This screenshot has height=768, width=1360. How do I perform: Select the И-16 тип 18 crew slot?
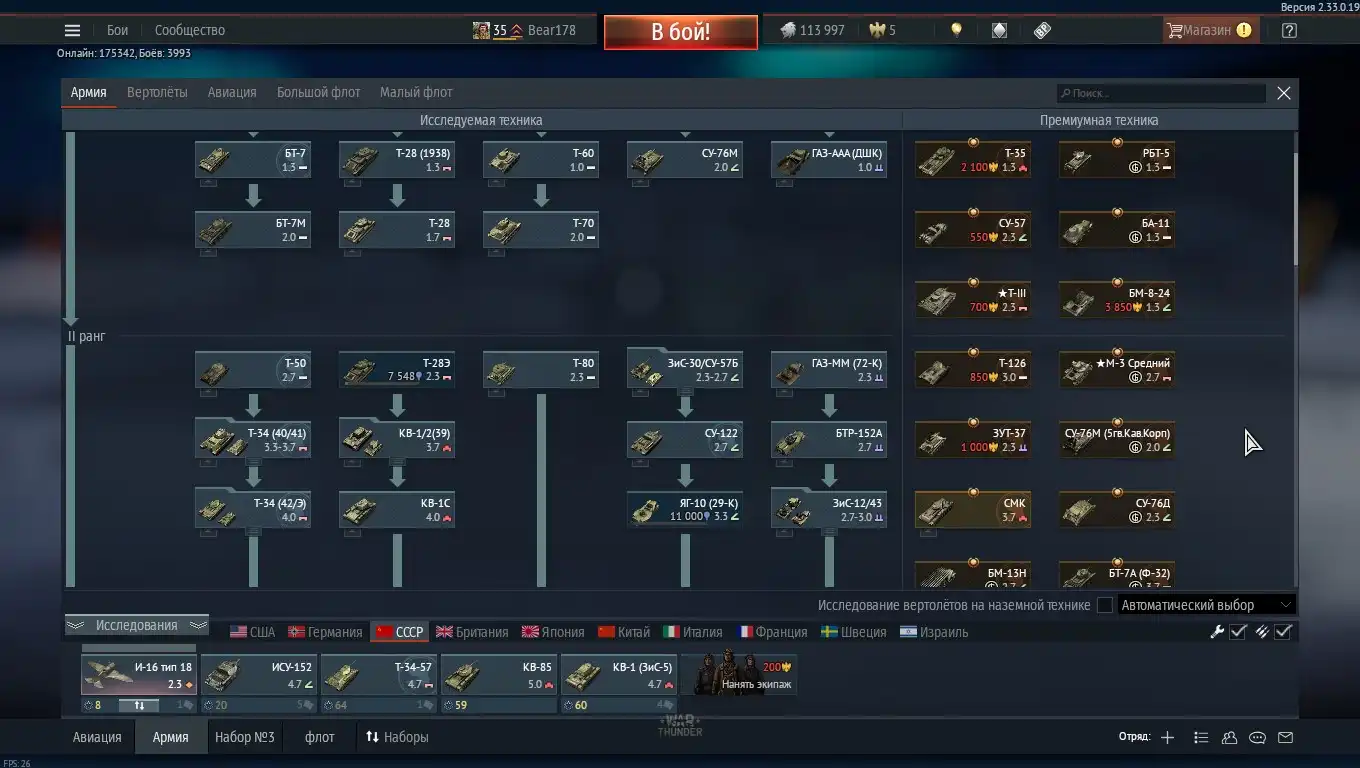pos(138,675)
